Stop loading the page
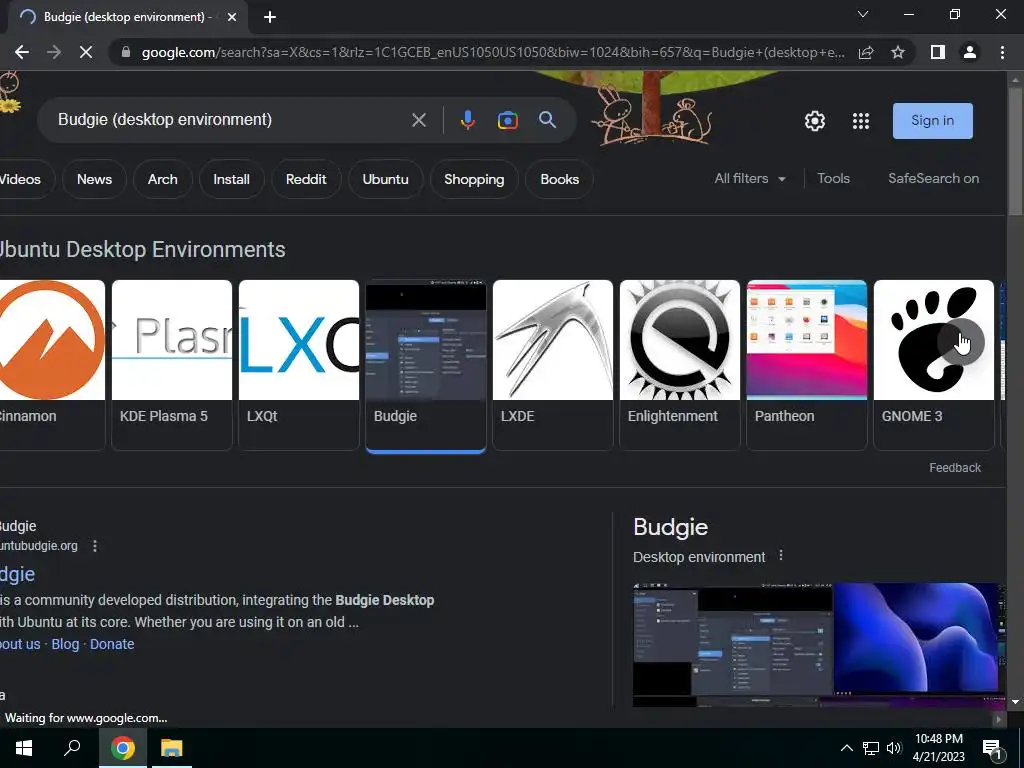Viewport: 1024px width, 768px height. tap(86, 52)
